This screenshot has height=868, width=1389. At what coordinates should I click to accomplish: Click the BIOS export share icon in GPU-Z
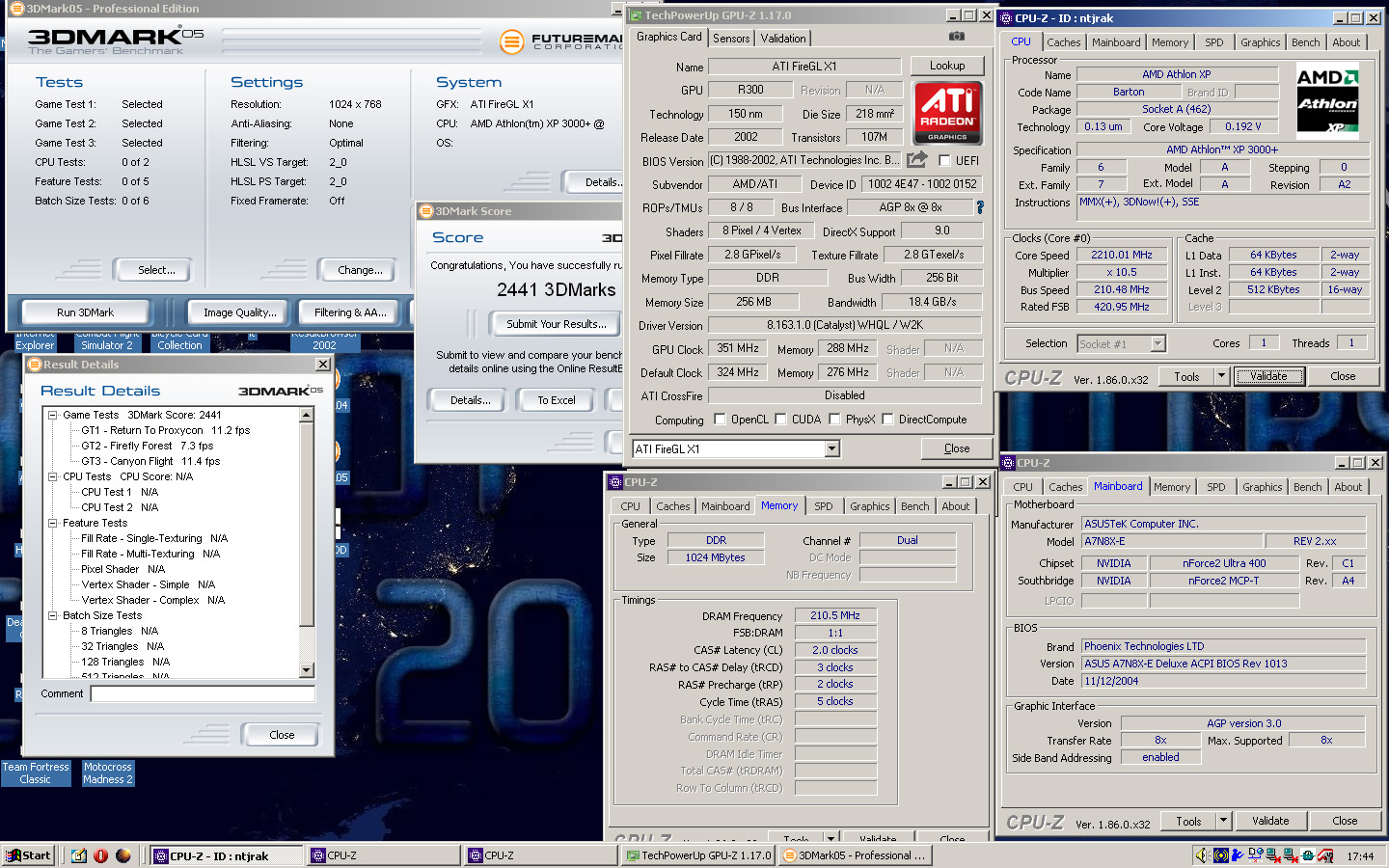[x=917, y=160]
